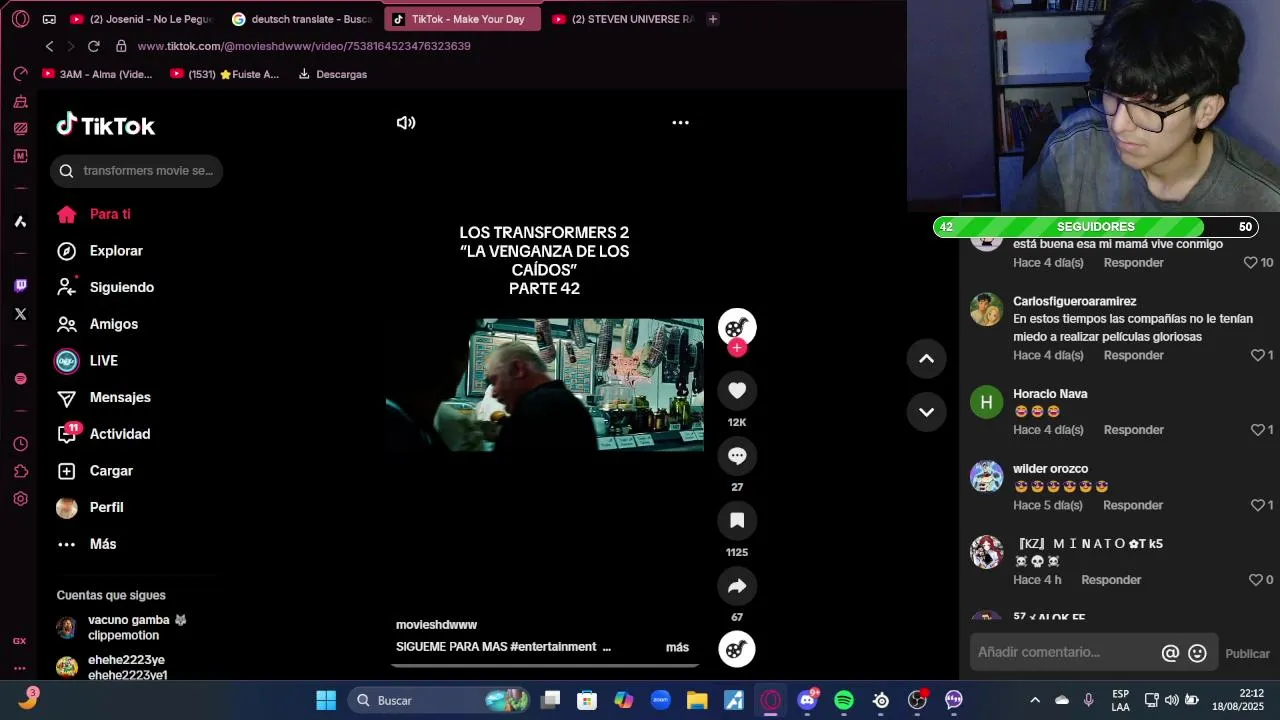Like the comment with 10 likes
This screenshot has width=1280, height=720.
pyautogui.click(x=1250, y=262)
